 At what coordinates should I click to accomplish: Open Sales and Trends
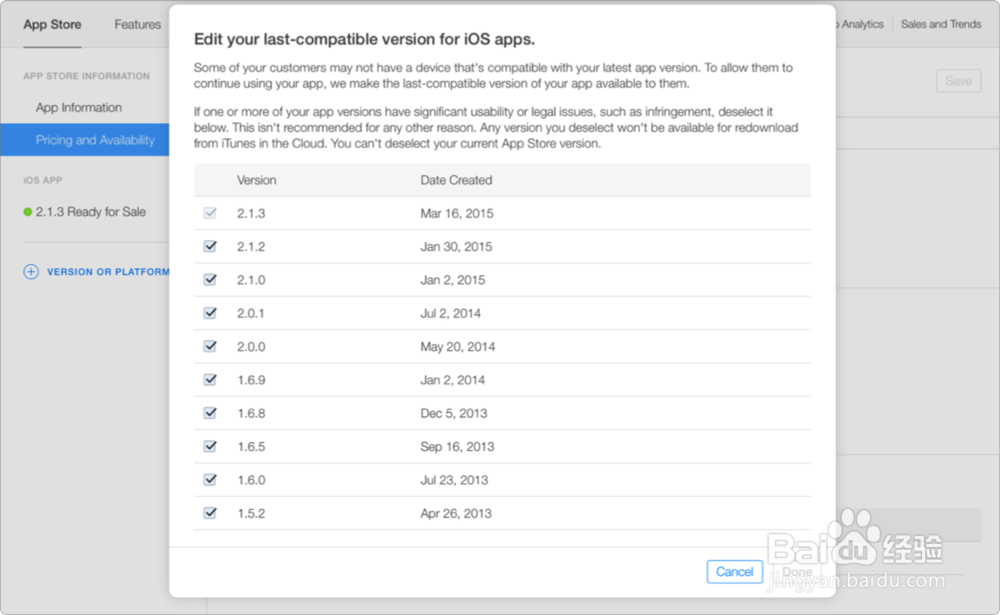(940, 24)
